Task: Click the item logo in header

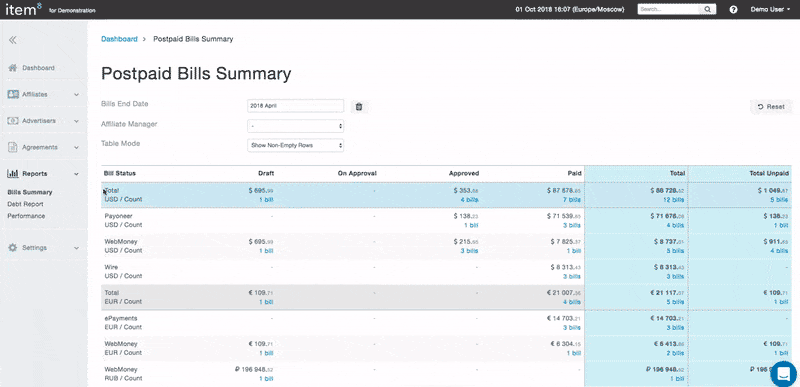Action: pos(23,9)
